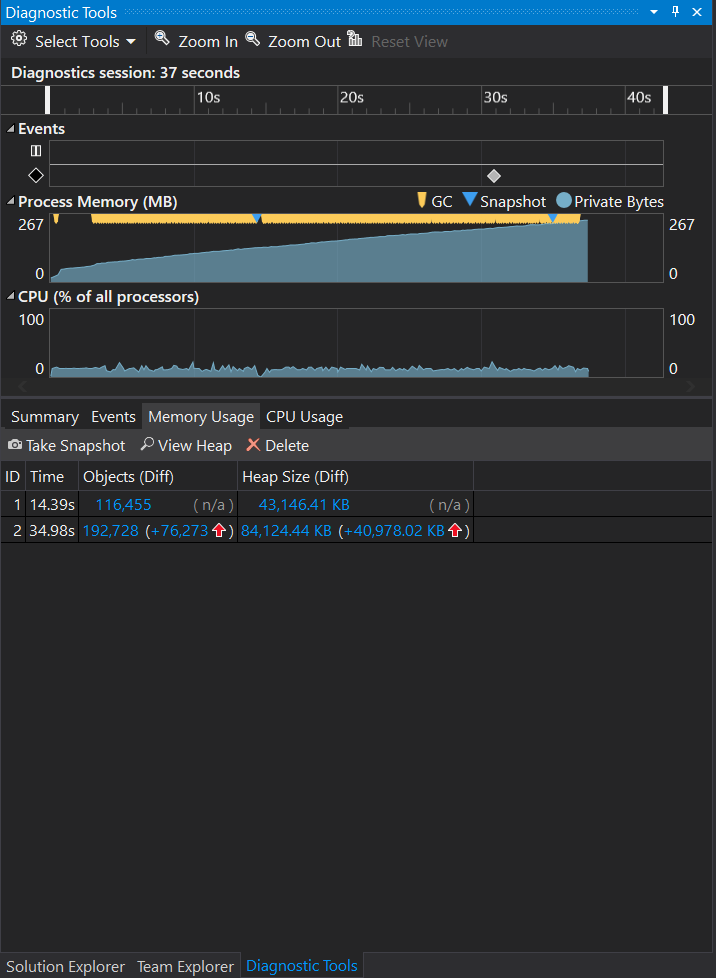Click the ID column header

(12, 477)
